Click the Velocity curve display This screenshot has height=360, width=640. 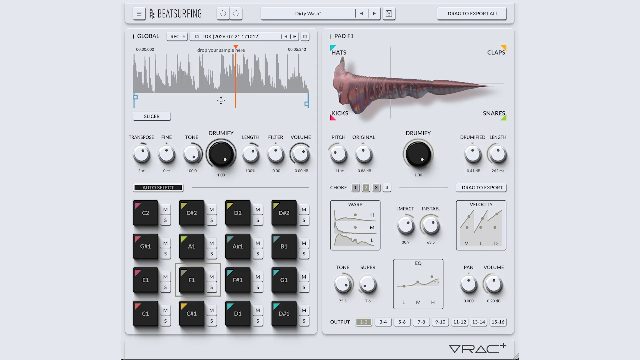481,225
